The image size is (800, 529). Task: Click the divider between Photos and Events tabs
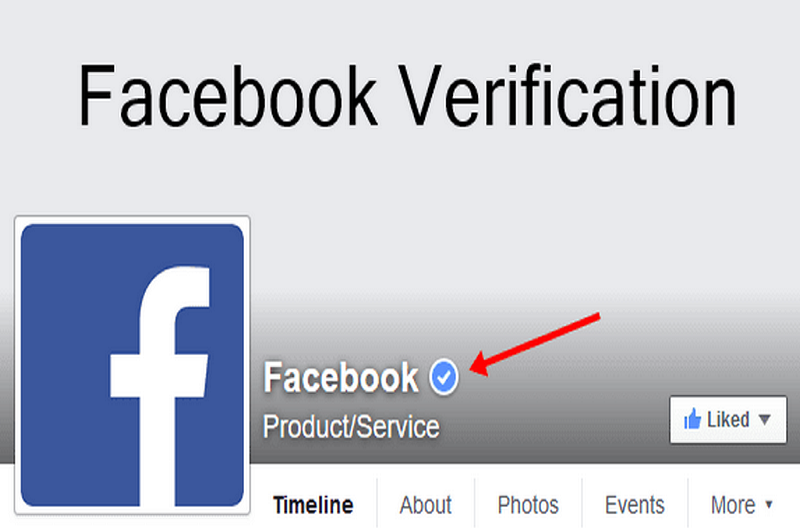click(582, 503)
